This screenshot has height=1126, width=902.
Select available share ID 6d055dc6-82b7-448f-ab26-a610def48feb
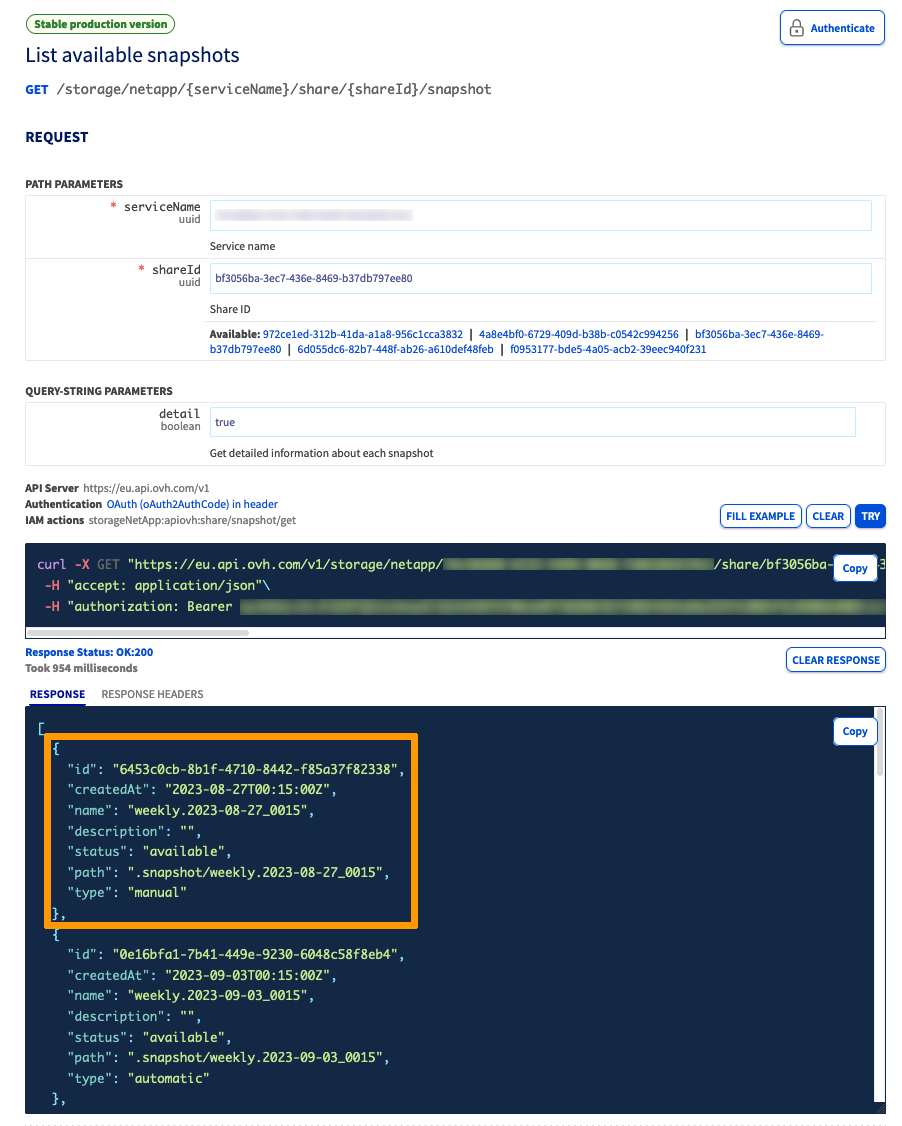click(396, 350)
